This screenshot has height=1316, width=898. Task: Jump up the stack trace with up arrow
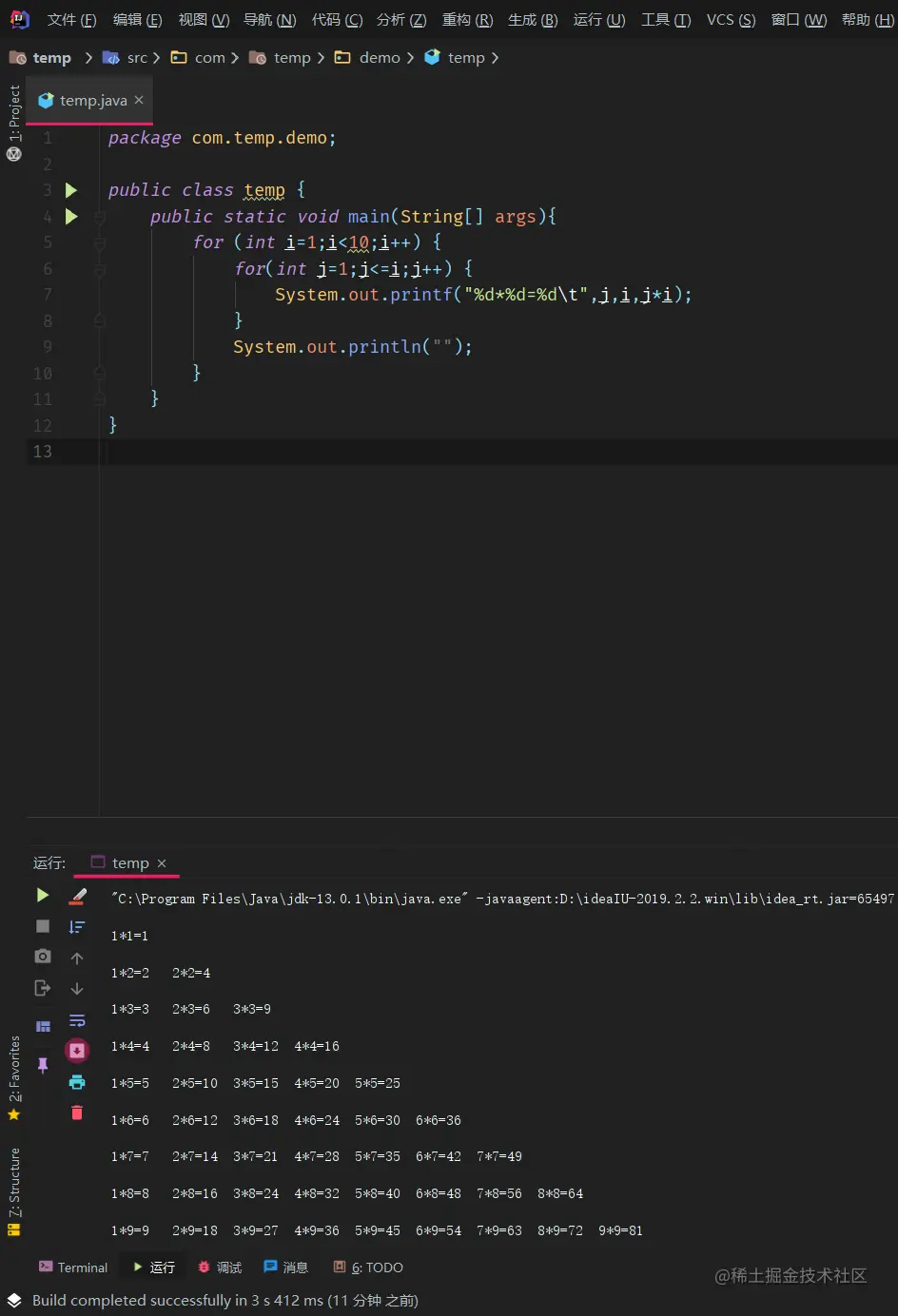pyautogui.click(x=77, y=958)
